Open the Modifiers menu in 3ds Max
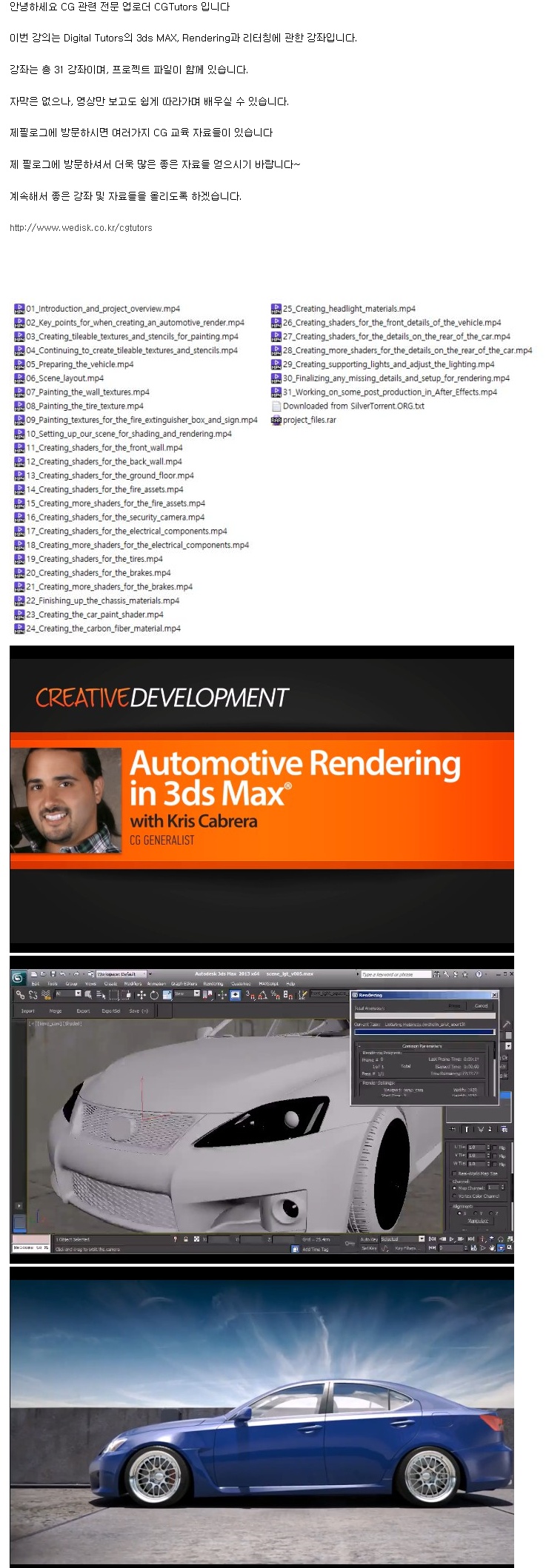The width and height of the screenshot is (546, 1568). [x=133, y=984]
